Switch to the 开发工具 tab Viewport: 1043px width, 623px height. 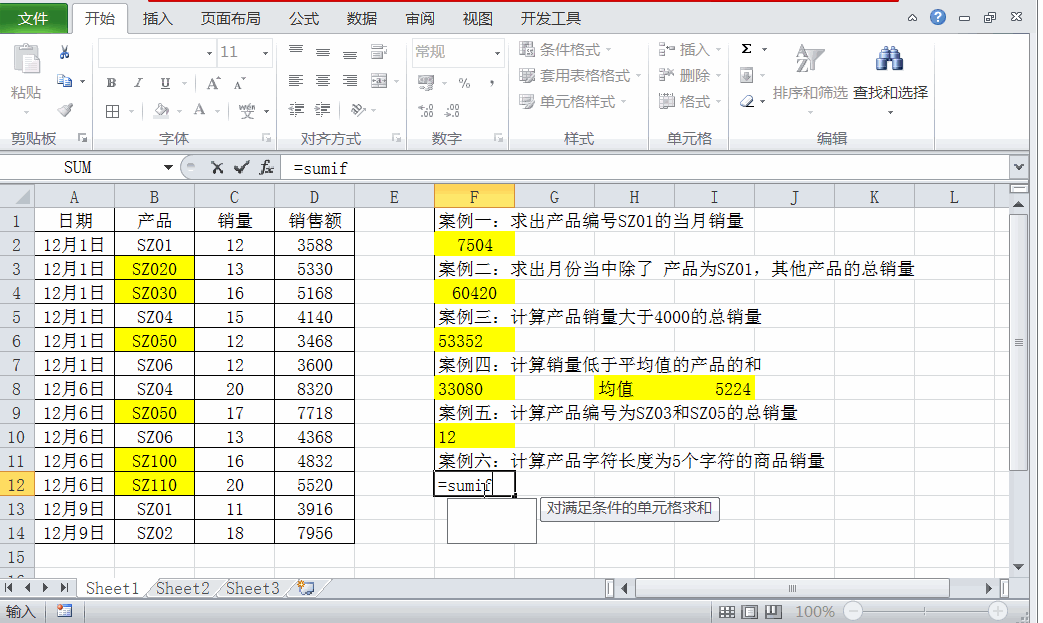coord(551,19)
